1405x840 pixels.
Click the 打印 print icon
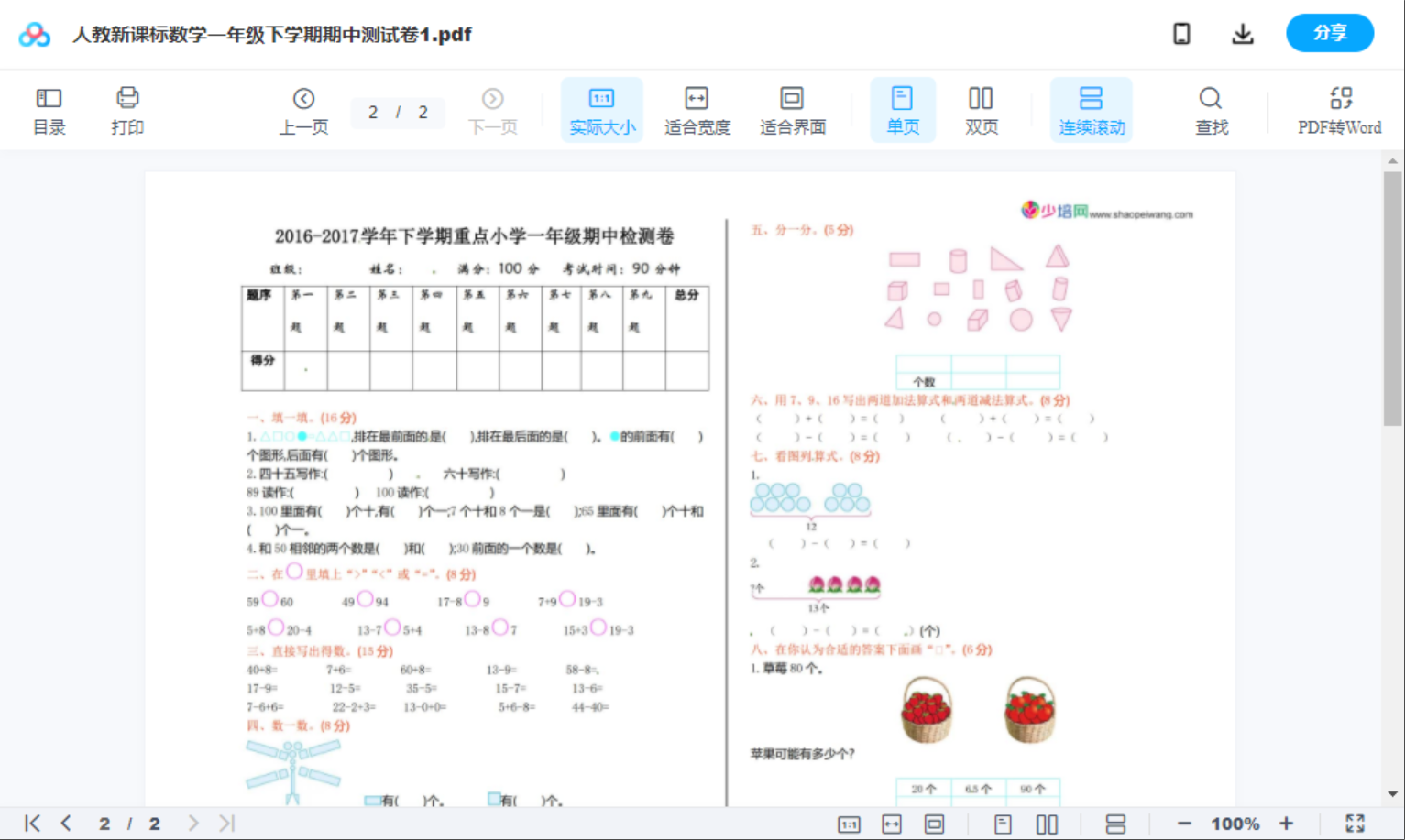point(127,109)
